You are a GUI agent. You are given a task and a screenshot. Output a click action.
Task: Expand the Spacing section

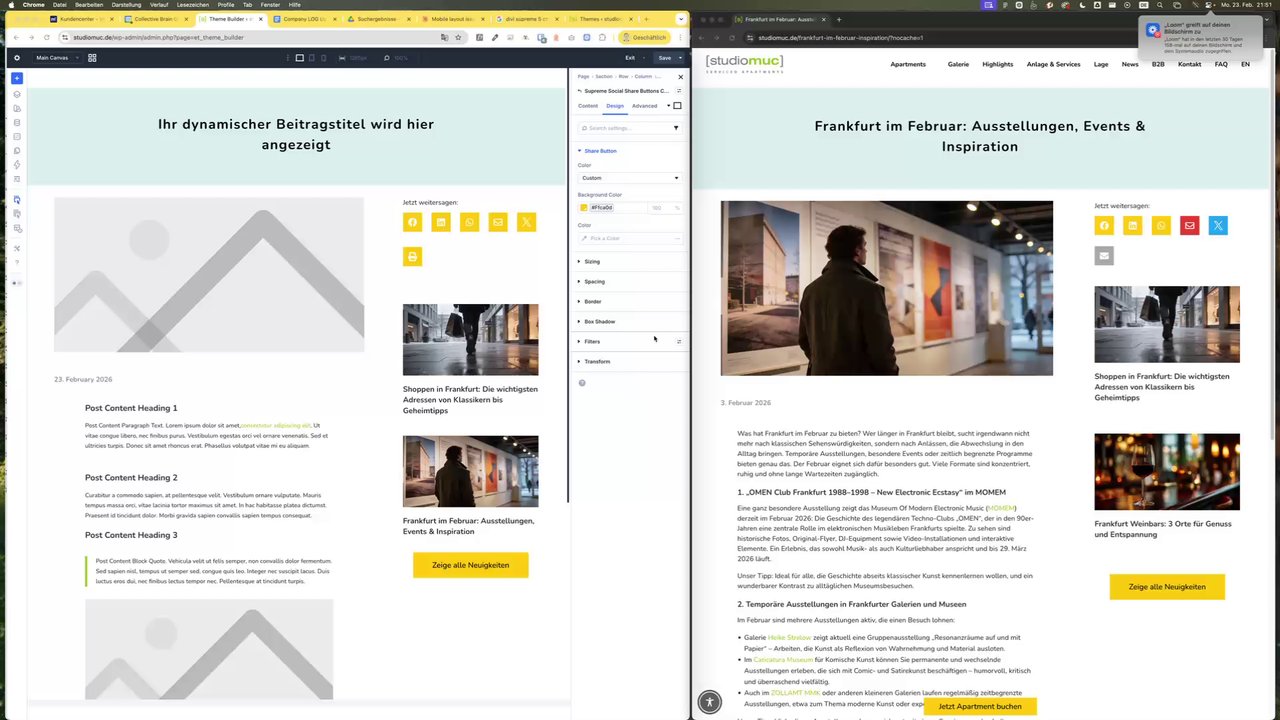point(594,282)
